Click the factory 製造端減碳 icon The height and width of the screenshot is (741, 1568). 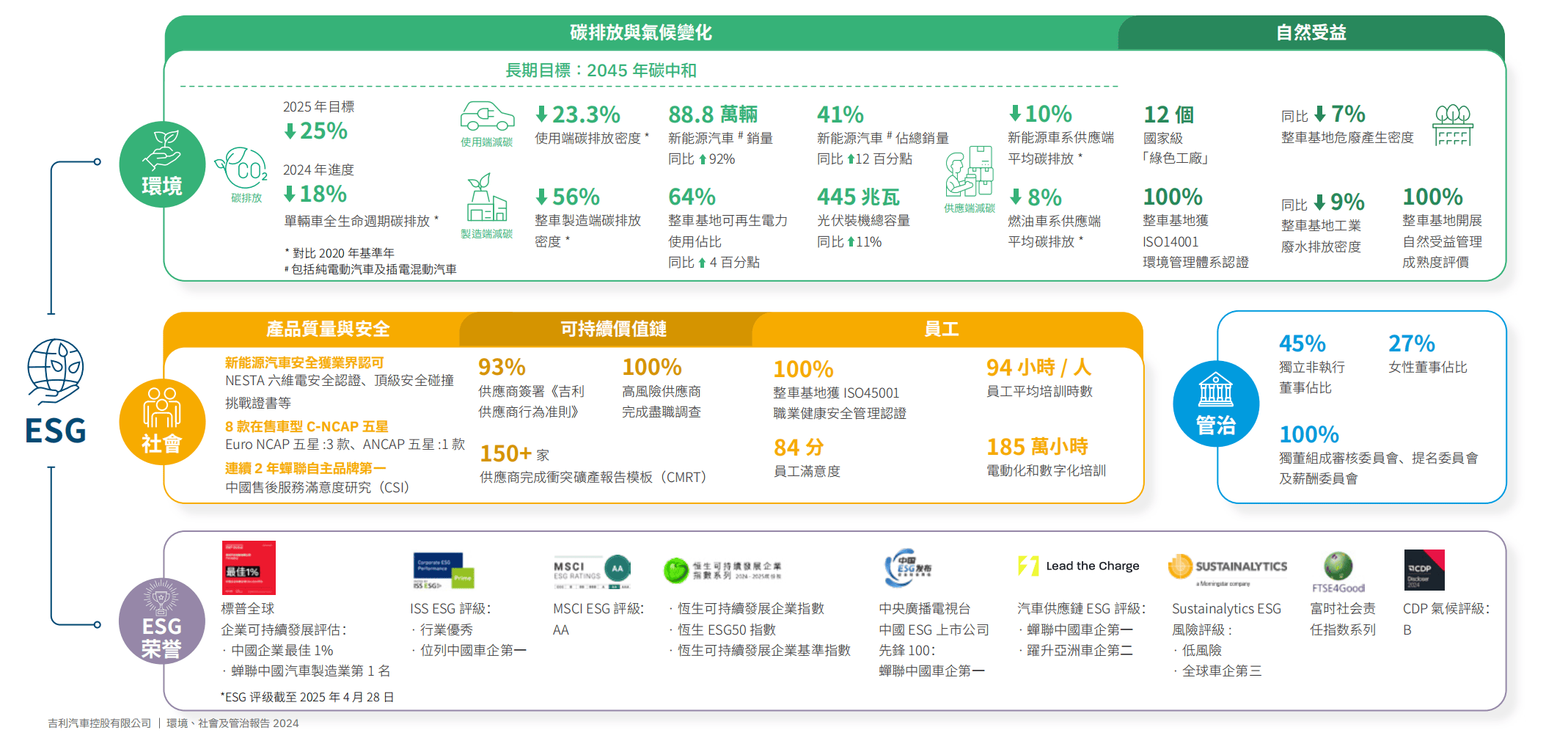(486, 199)
